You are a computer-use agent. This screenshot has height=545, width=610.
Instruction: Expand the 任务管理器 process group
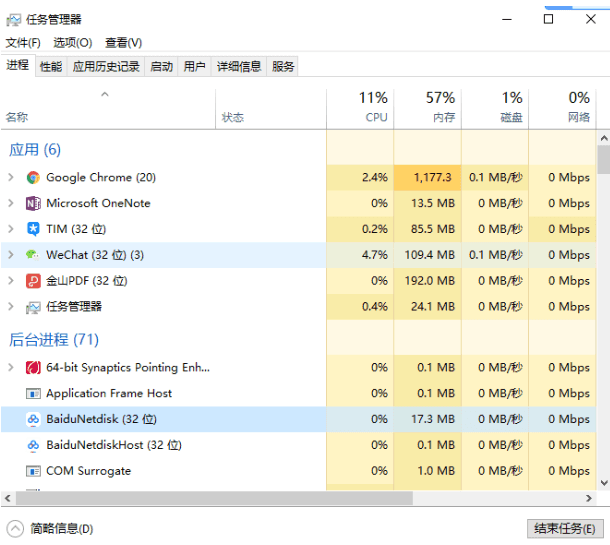click(x=11, y=307)
